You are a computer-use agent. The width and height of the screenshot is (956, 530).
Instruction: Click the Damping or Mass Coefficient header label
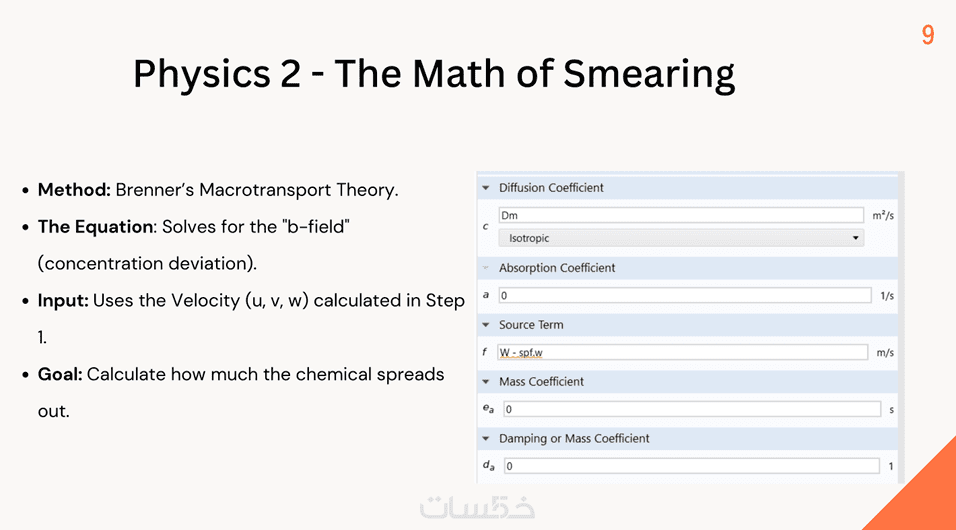click(x=574, y=439)
